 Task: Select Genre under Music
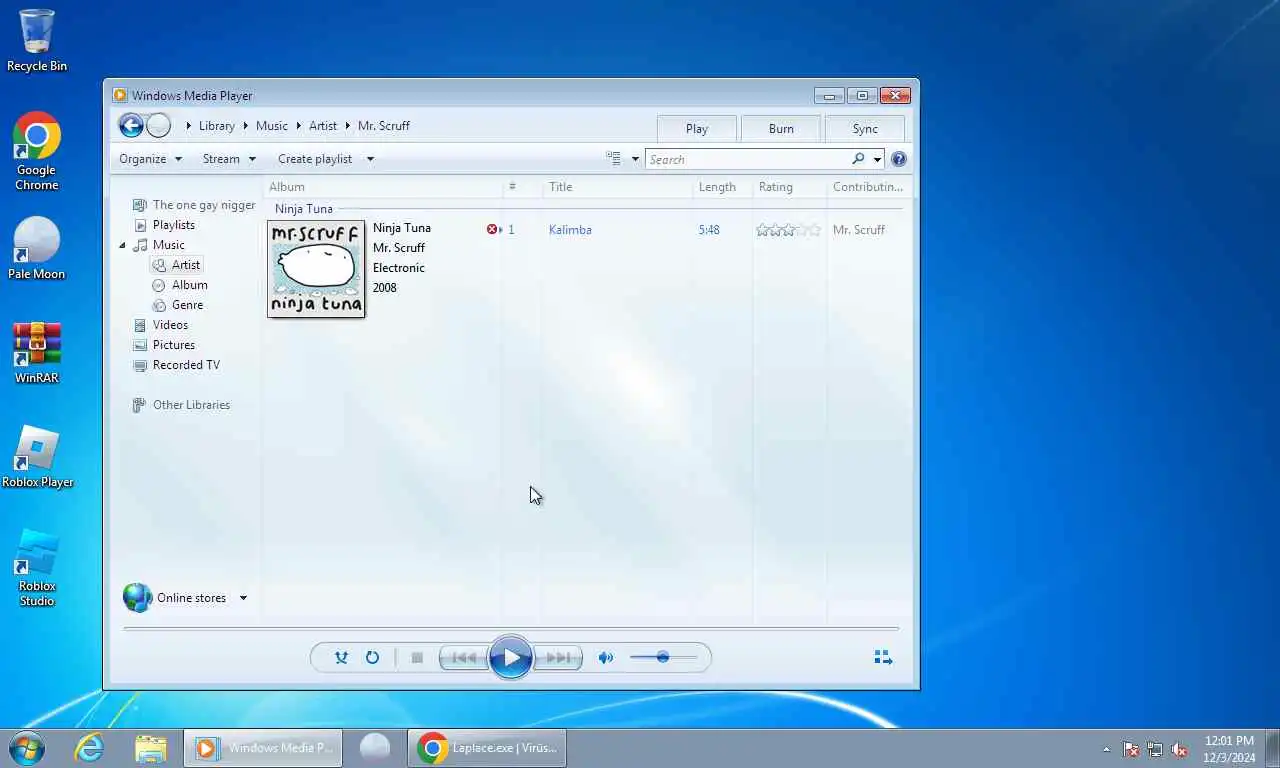[187, 305]
